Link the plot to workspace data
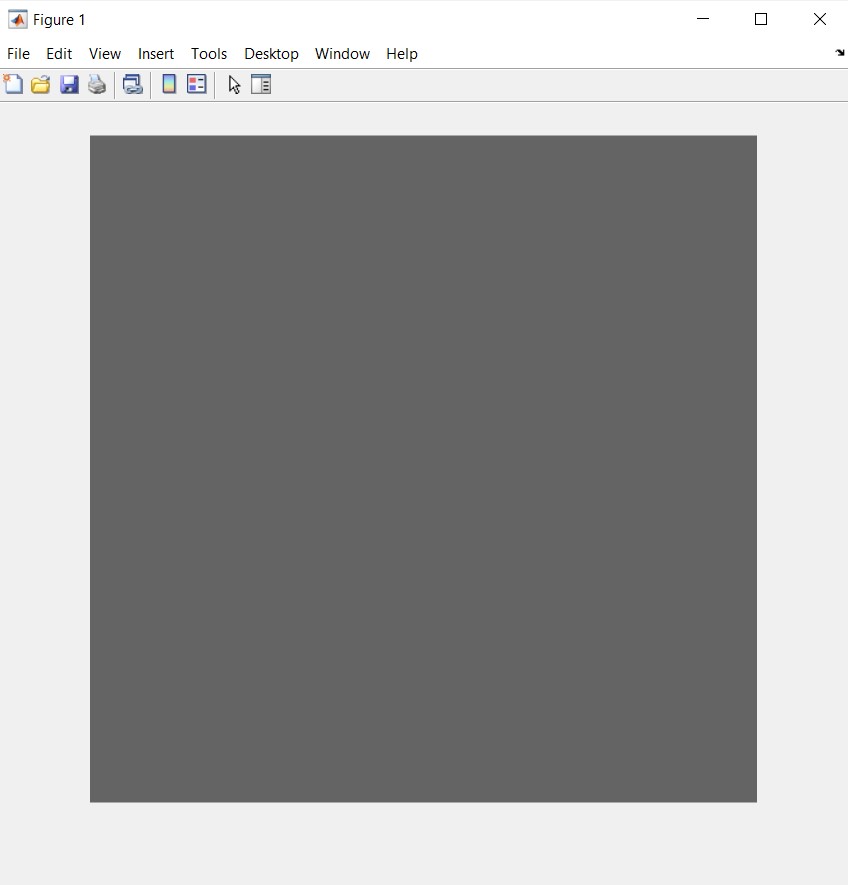Image resolution: width=848 pixels, height=885 pixels. [132, 84]
